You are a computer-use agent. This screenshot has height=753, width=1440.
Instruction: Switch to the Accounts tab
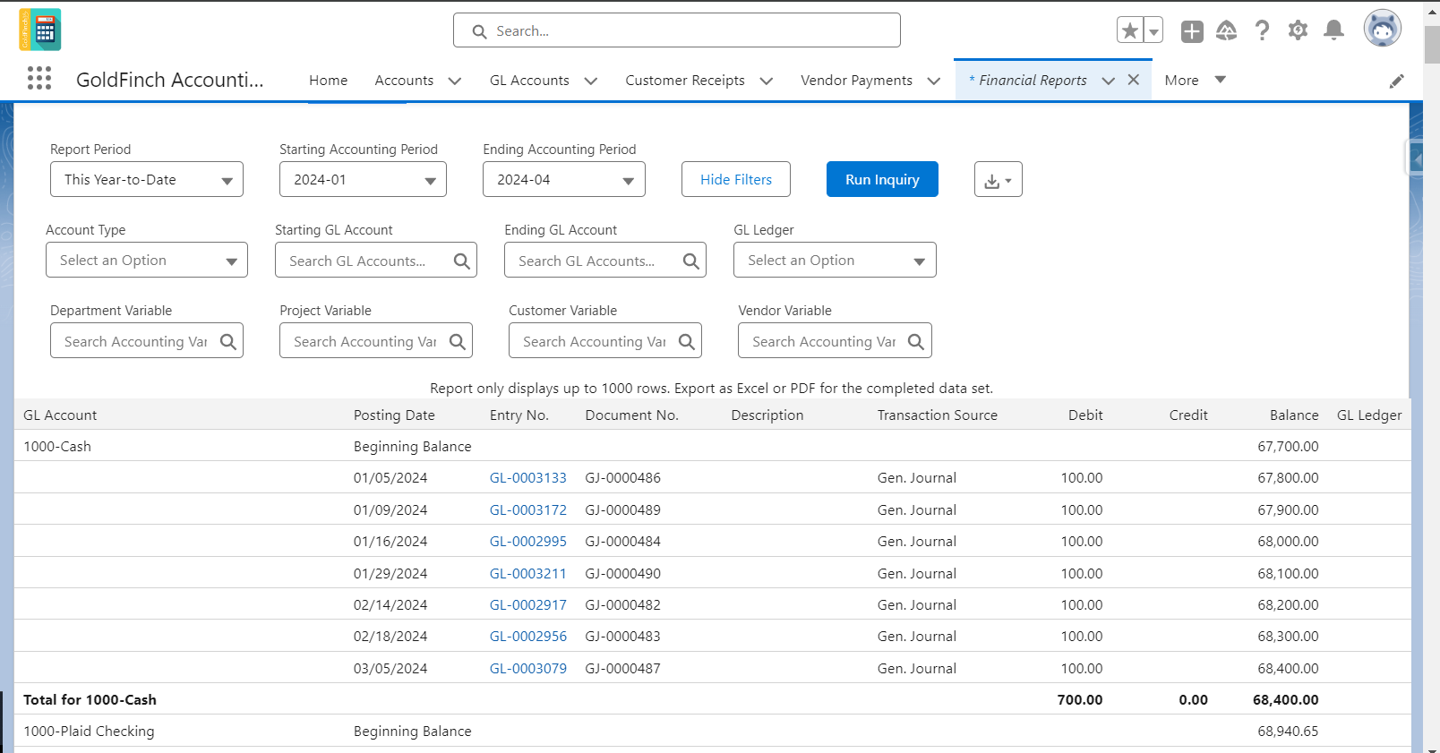(404, 80)
